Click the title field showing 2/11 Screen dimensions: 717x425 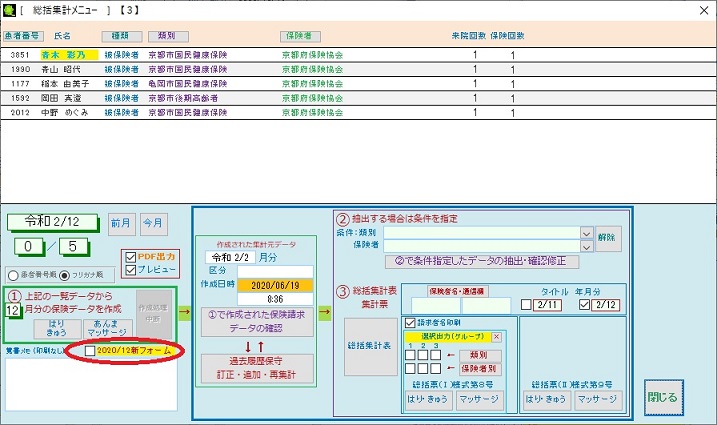pyautogui.click(x=547, y=305)
